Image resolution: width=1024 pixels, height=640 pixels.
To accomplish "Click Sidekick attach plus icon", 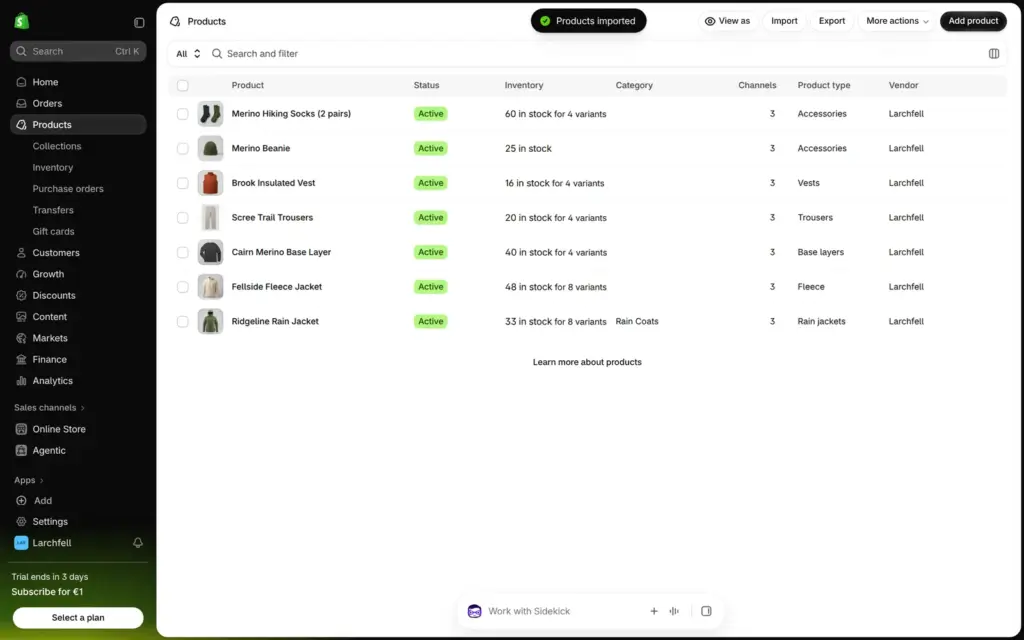I will [x=654, y=611].
